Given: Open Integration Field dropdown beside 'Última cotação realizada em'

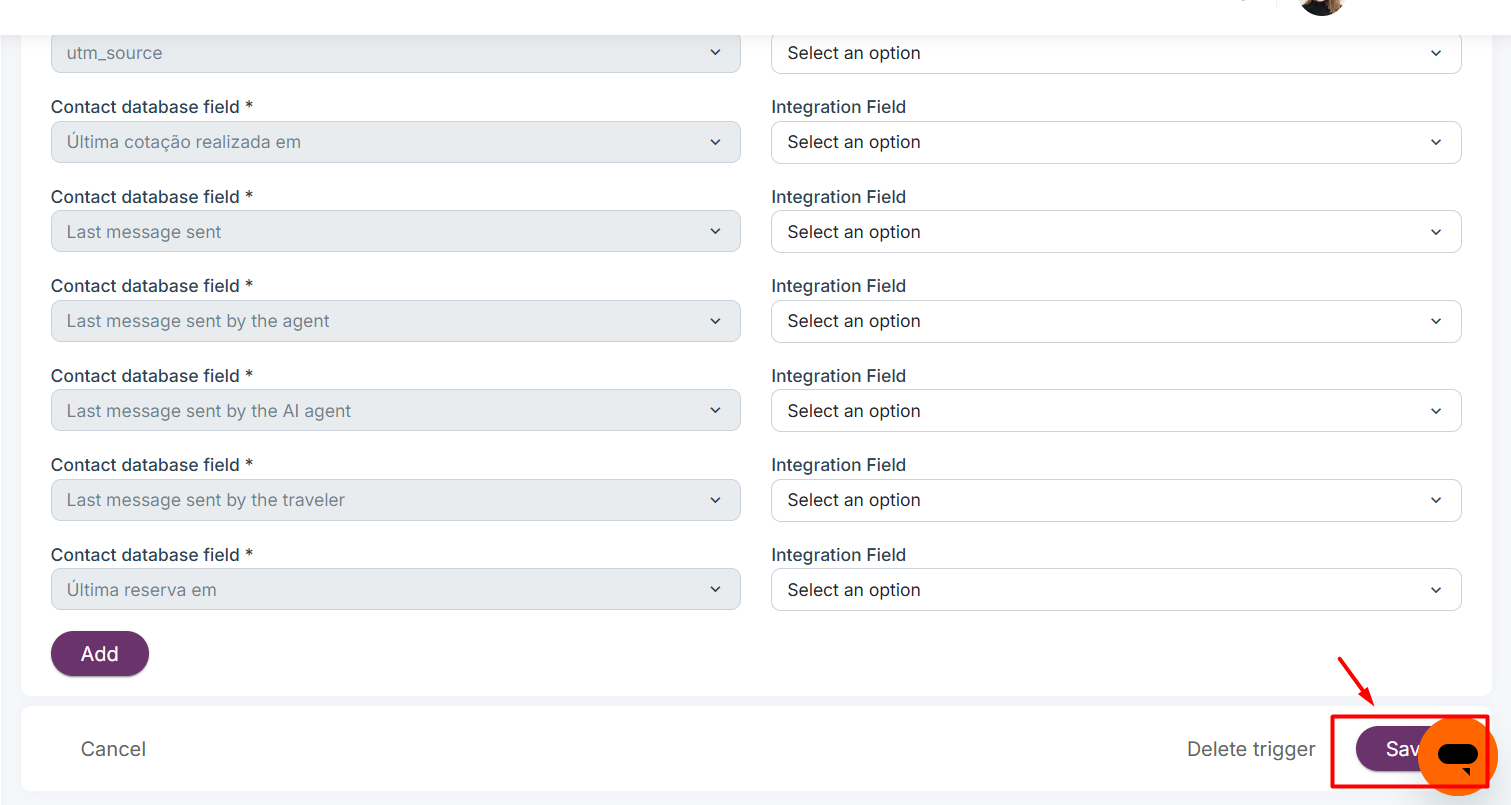Looking at the screenshot, I should point(1116,142).
